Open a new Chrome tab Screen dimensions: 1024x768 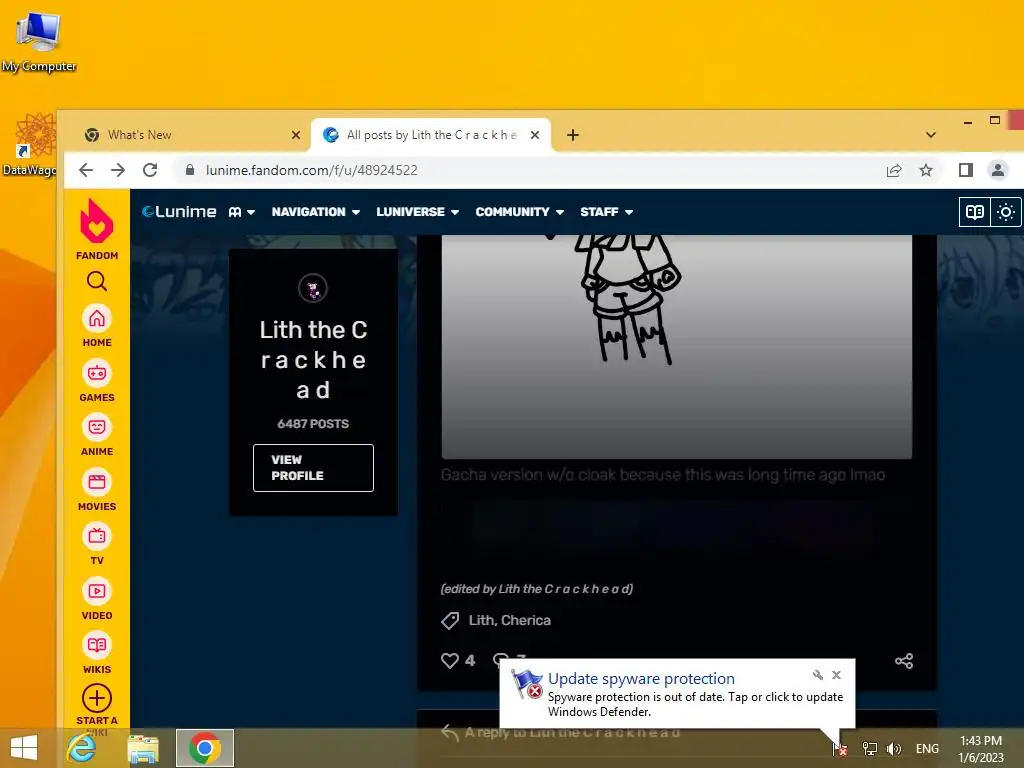click(573, 135)
